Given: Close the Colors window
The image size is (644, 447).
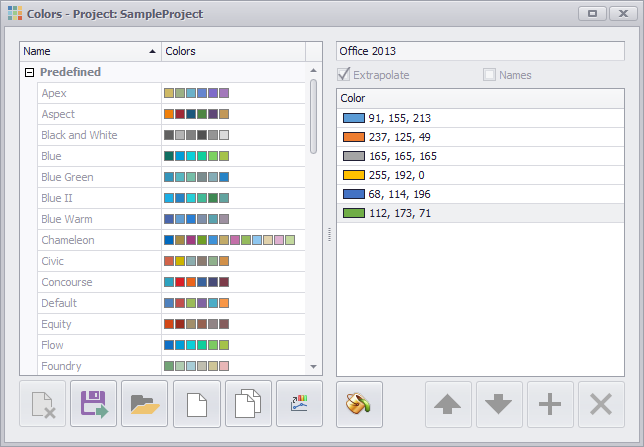Looking at the screenshot, I should (x=623, y=14).
